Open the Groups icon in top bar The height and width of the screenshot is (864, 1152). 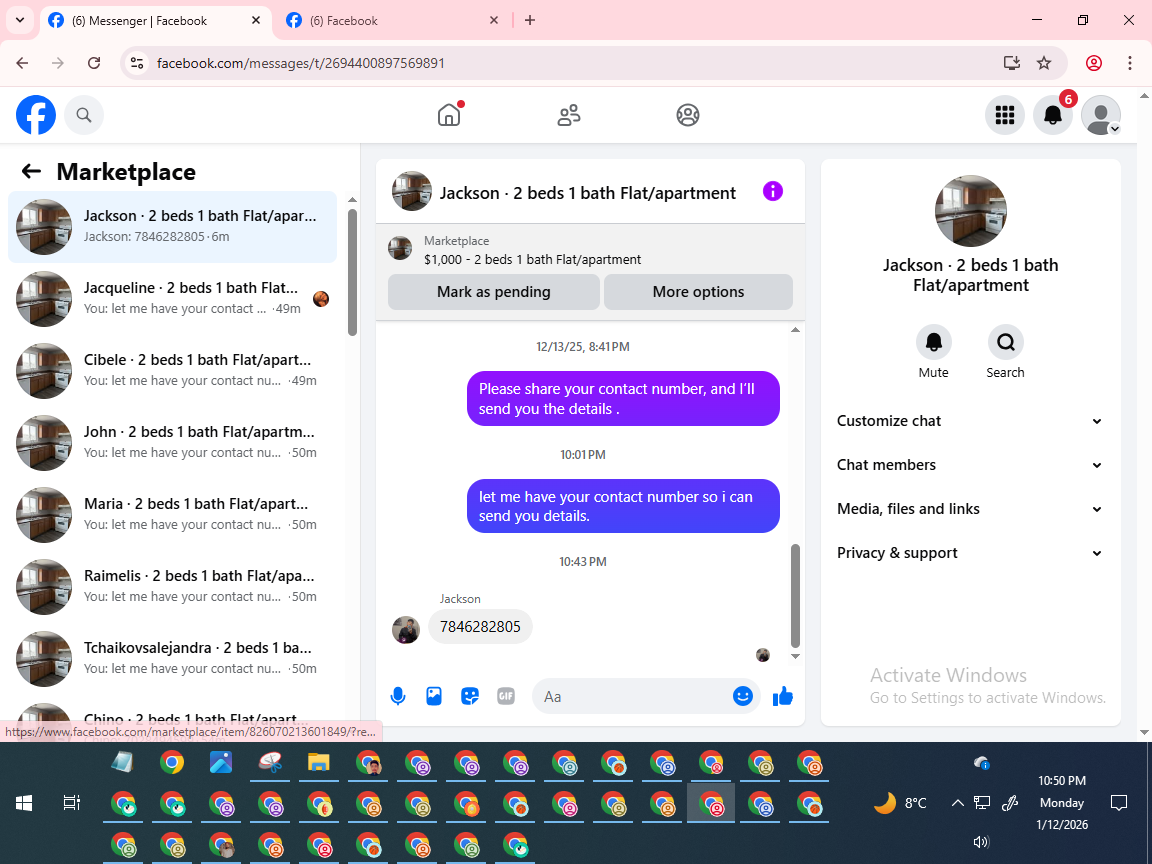click(688, 115)
